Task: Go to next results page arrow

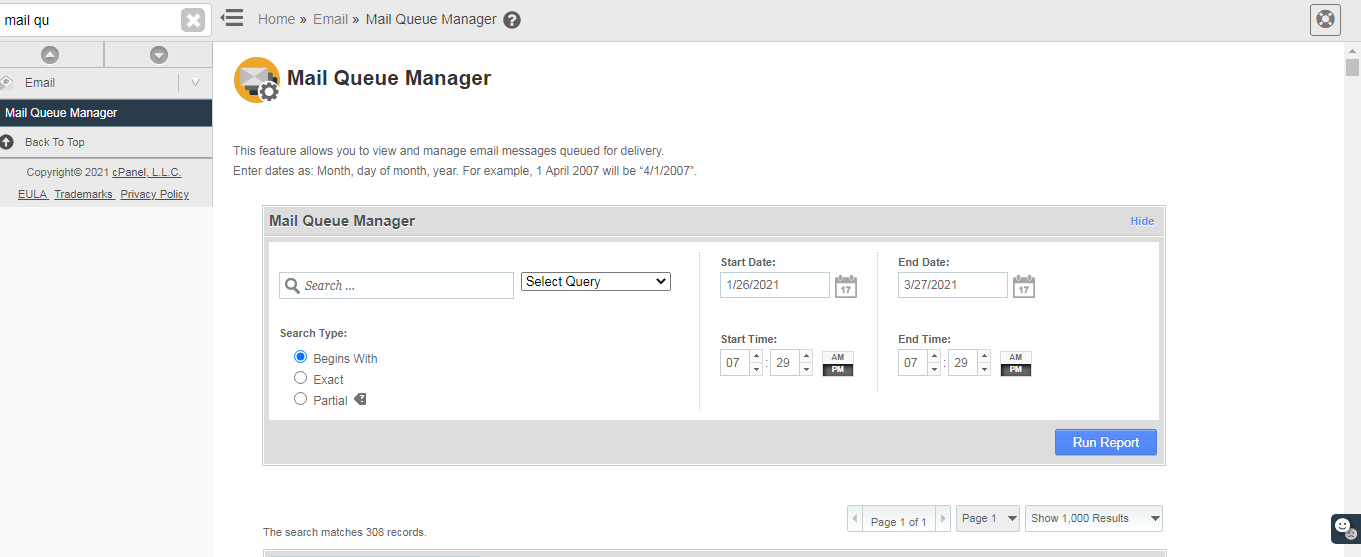Action: click(x=942, y=519)
